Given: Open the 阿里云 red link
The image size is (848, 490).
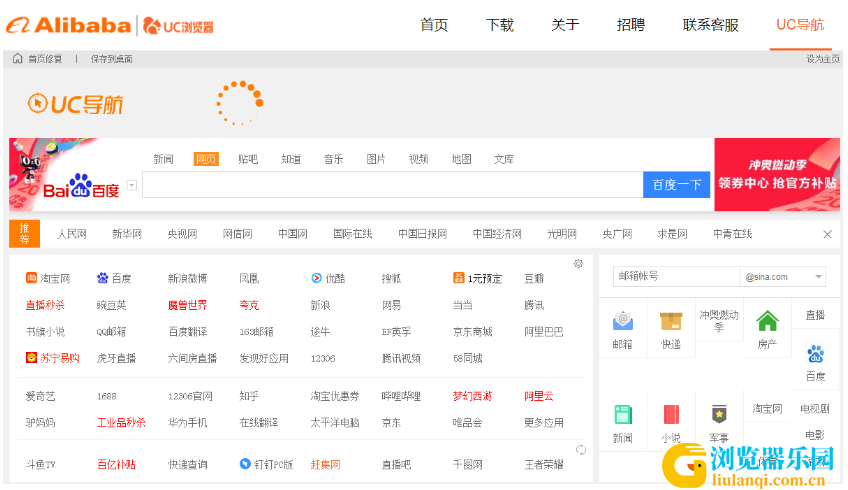Looking at the screenshot, I should point(539,396).
